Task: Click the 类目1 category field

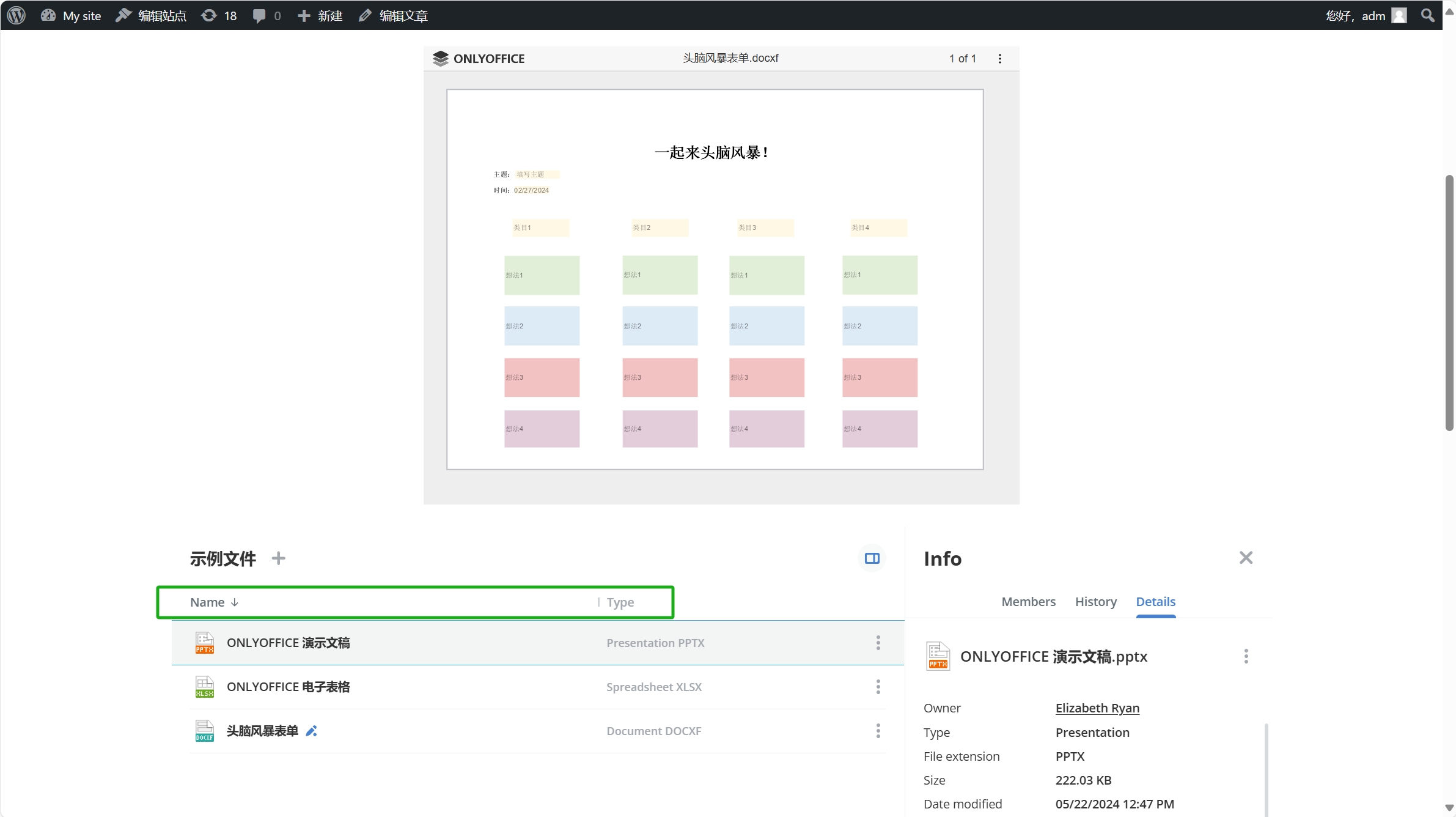Action: (541, 227)
